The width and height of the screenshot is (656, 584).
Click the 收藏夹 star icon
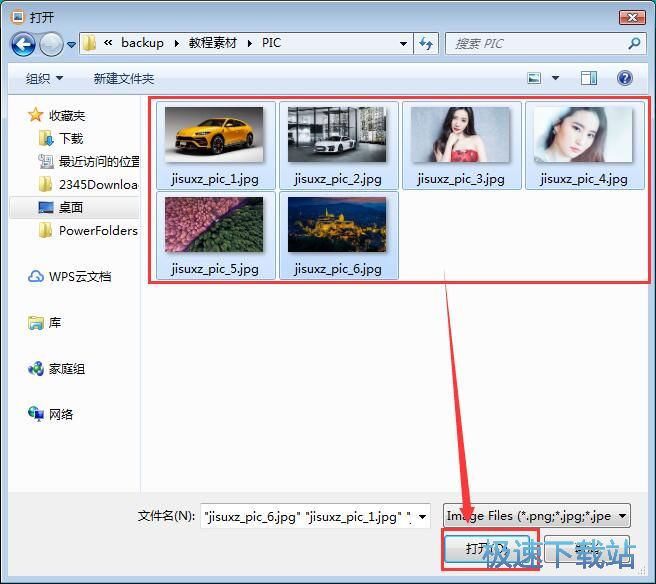[36, 115]
